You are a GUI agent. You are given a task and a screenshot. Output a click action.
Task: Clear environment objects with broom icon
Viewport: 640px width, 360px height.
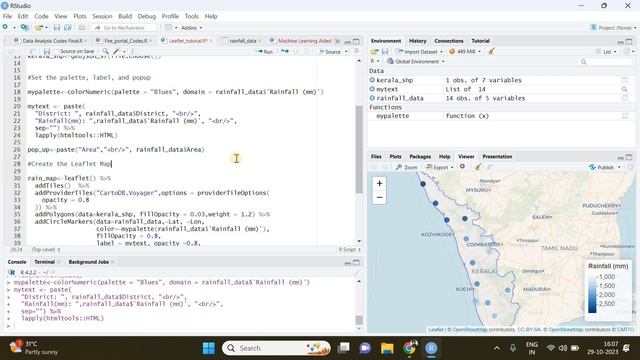[x=491, y=51]
